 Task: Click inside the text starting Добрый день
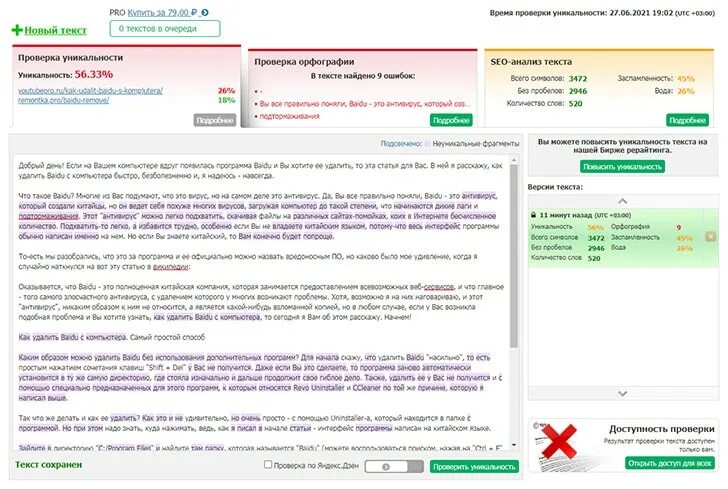(x=260, y=170)
